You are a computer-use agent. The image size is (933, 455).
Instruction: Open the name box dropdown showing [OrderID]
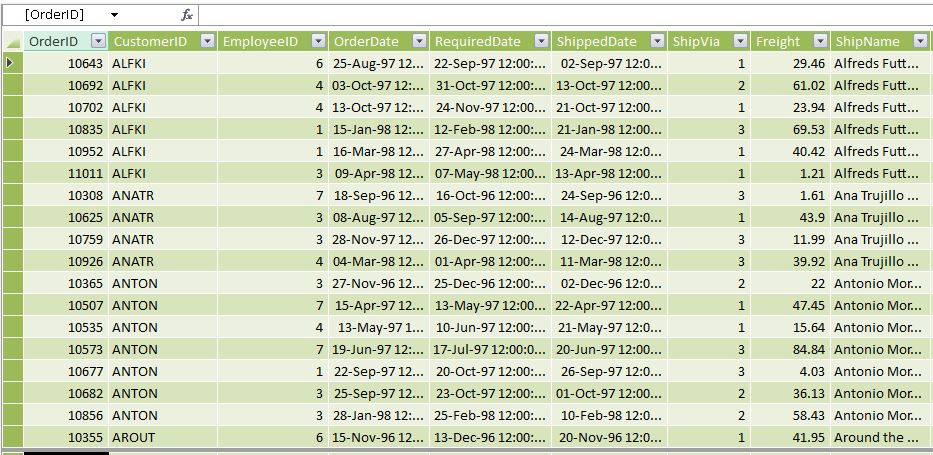pyautogui.click(x=114, y=15)
